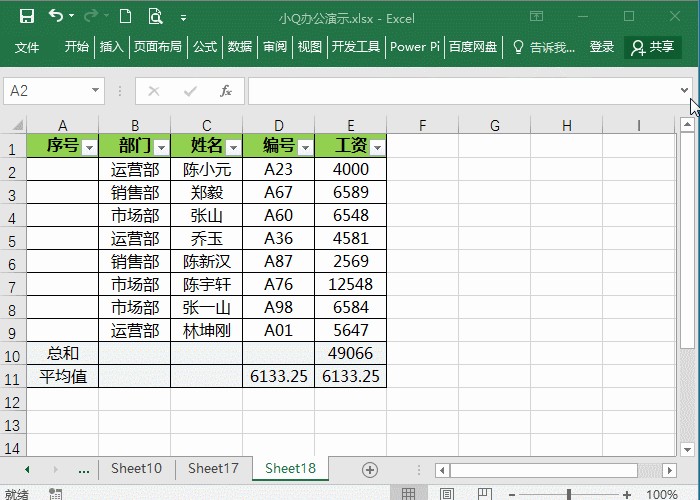This screenshot has height=500, width=700.
Task: Open the 姓名 column filter dropdown
Action: 232,147
